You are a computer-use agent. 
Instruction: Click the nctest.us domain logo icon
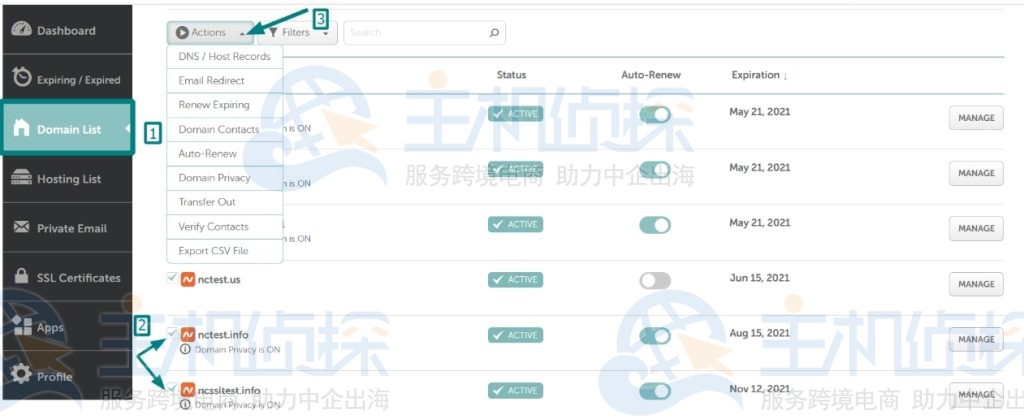[x=188, y=279]
